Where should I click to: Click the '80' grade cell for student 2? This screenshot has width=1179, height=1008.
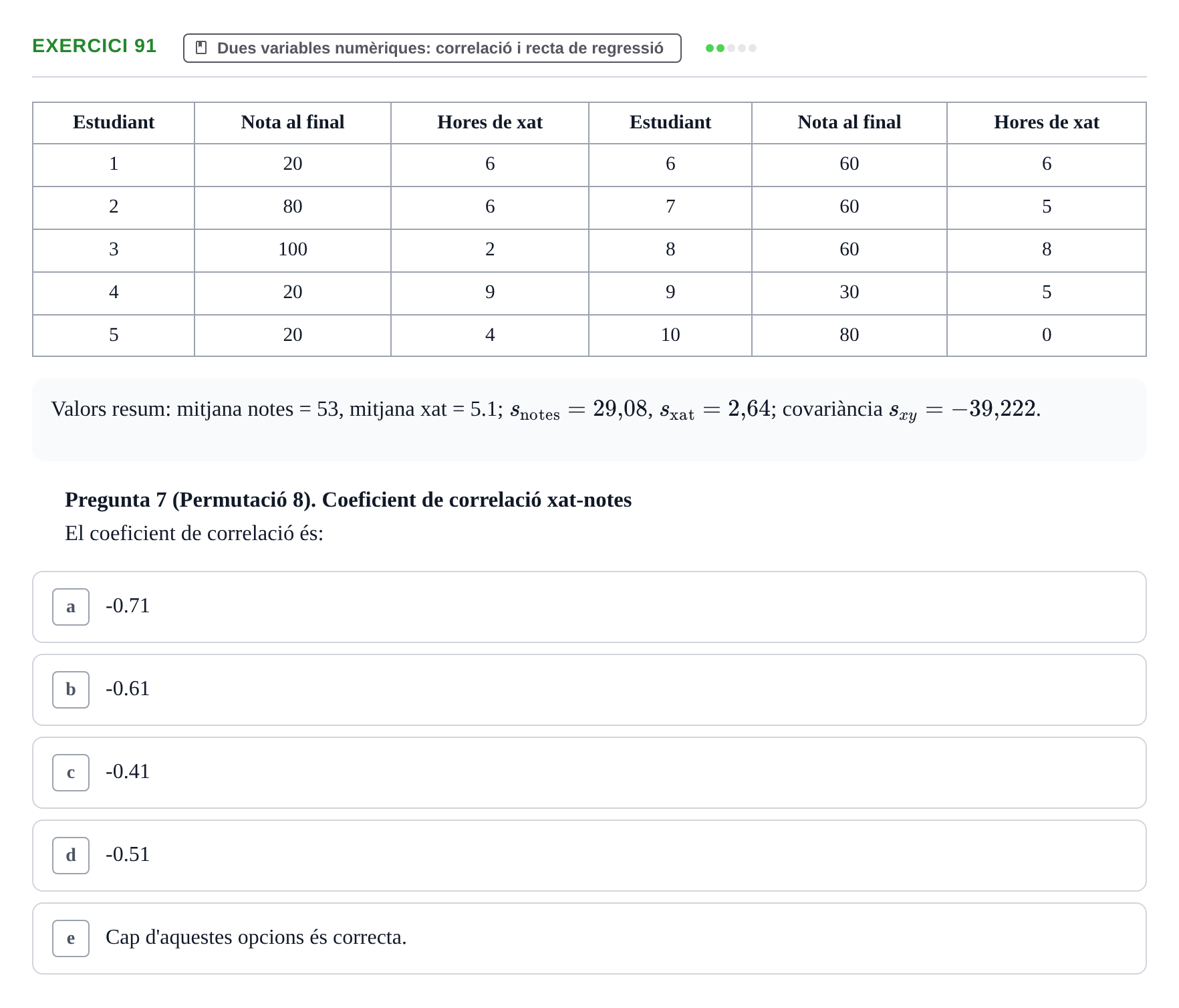293,207
